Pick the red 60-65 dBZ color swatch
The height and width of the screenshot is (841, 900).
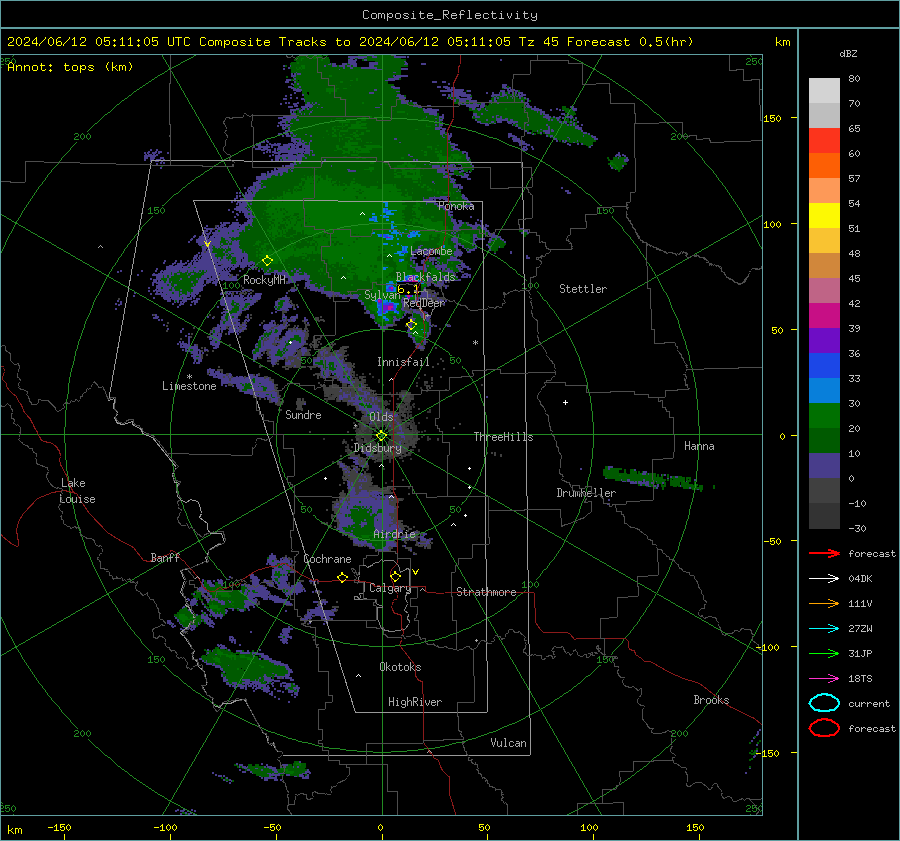824,141
